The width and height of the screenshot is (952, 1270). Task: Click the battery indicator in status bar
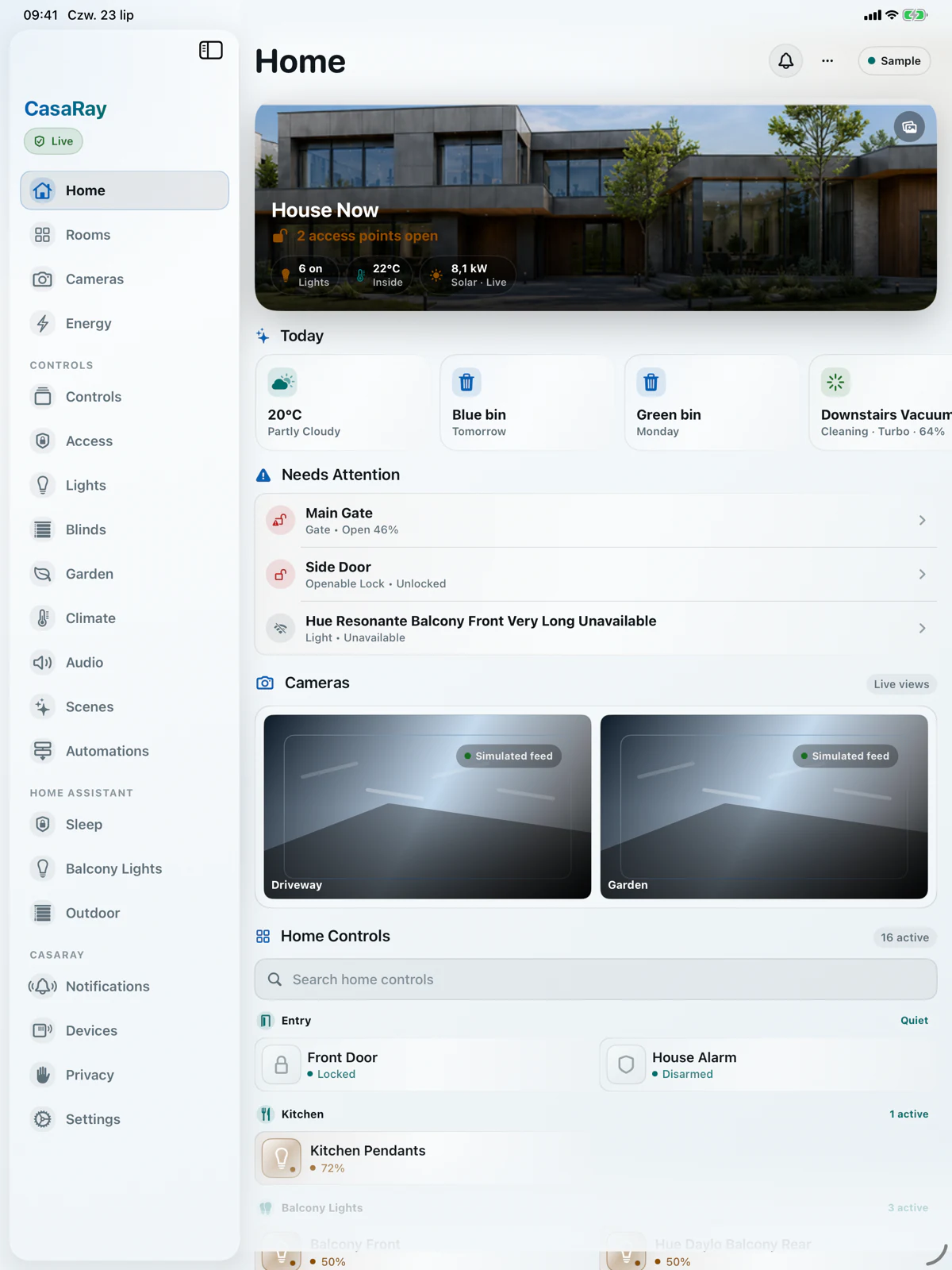coord(915,15)
